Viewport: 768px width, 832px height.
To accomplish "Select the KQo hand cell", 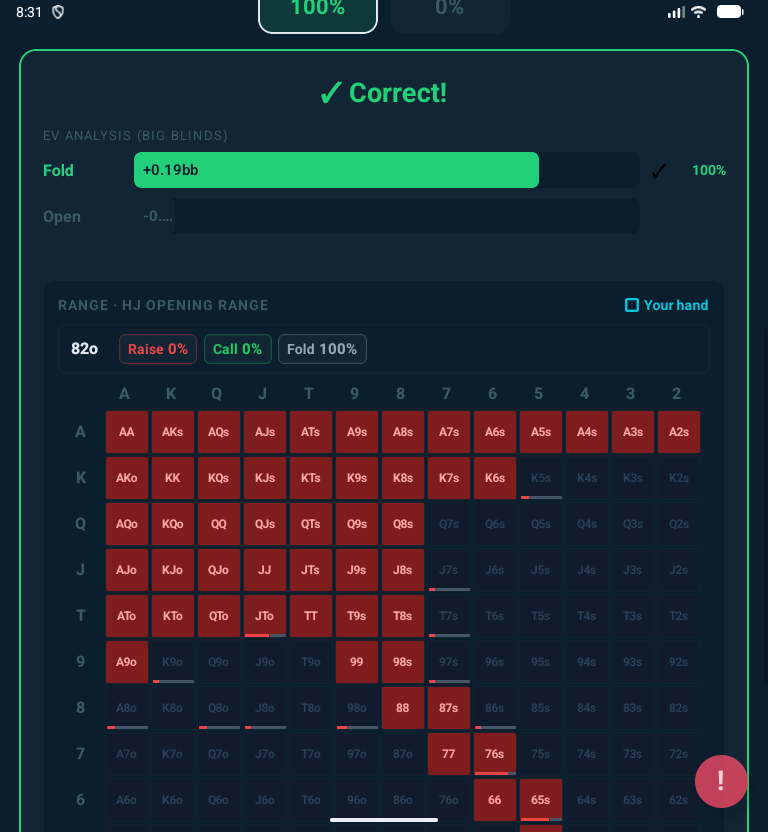I will 173,524.
